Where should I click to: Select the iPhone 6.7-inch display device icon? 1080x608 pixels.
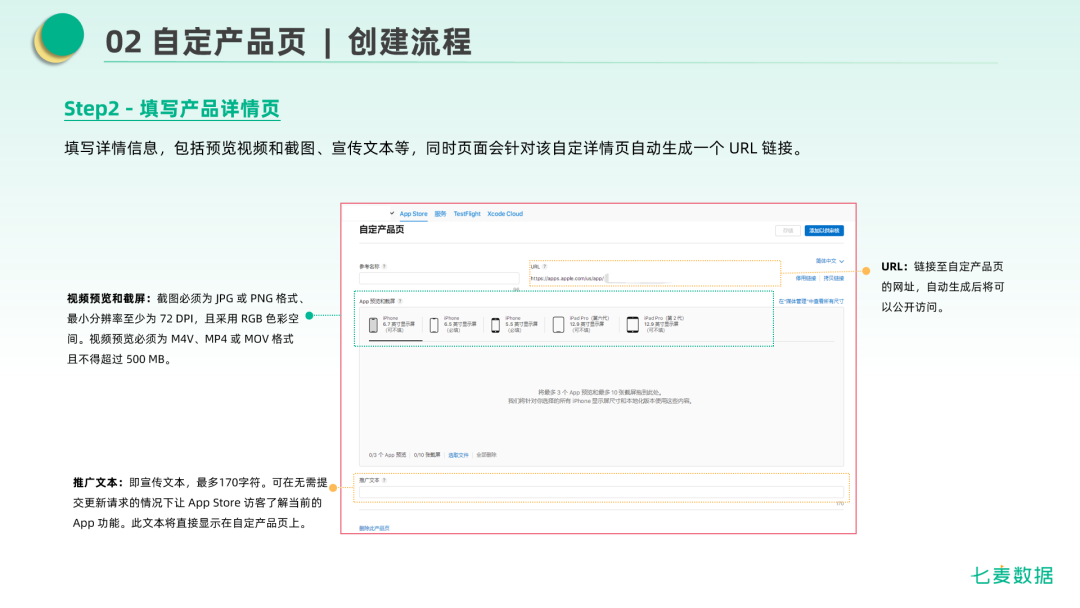pos(373,325)
